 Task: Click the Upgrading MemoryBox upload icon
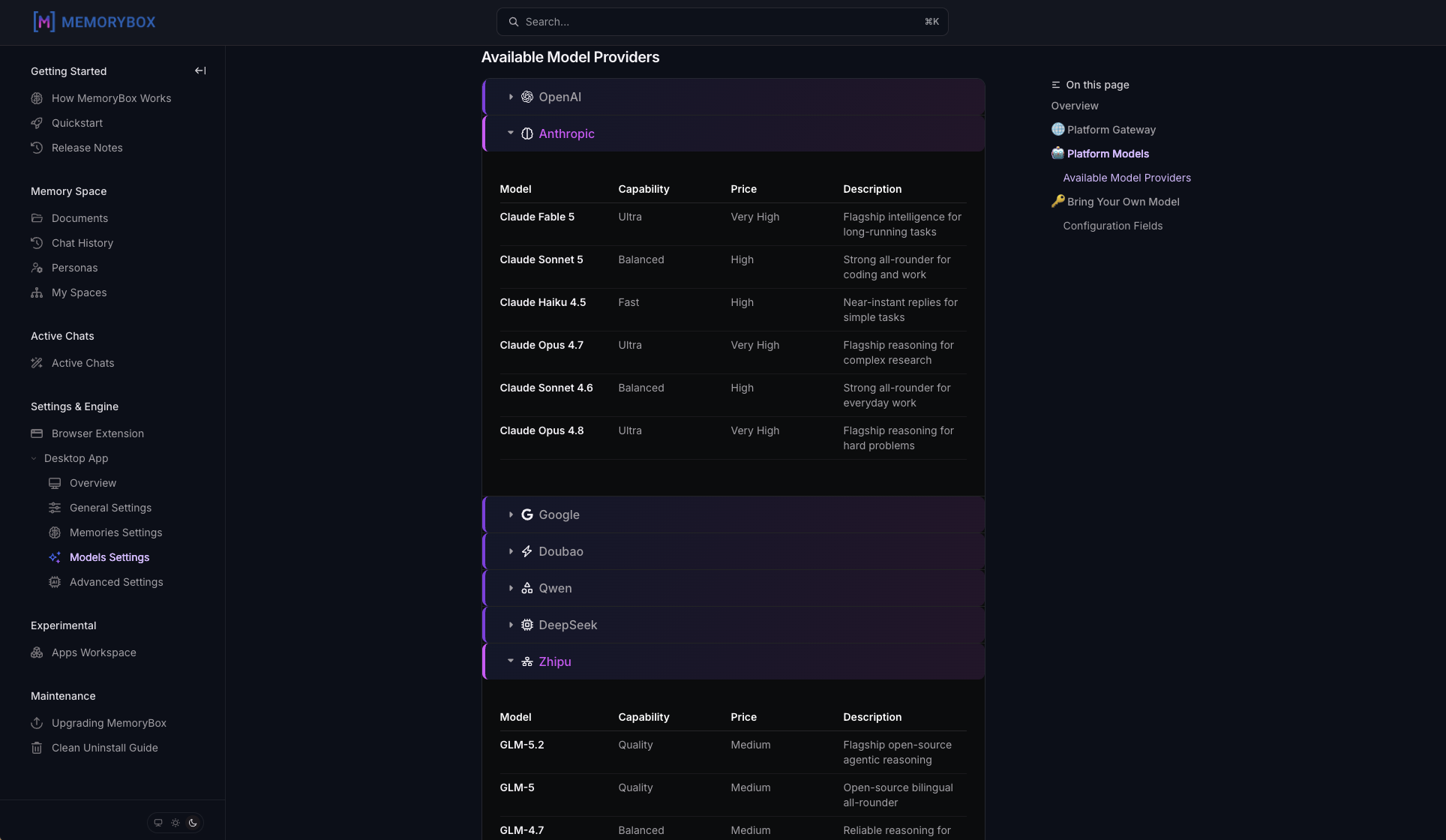(37, 723)
